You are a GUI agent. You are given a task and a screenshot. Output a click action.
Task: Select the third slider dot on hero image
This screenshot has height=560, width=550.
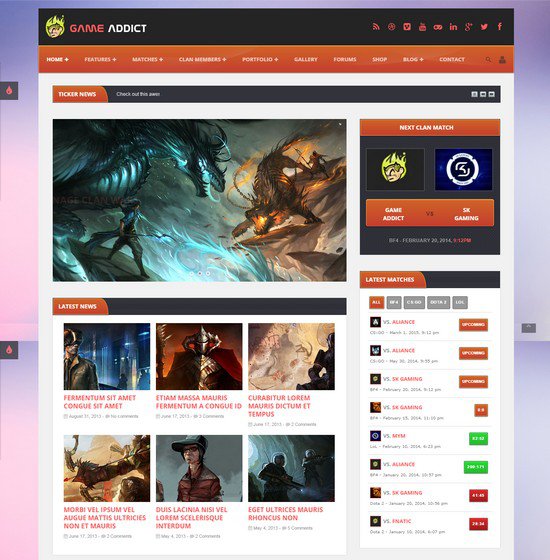[208, 274]
